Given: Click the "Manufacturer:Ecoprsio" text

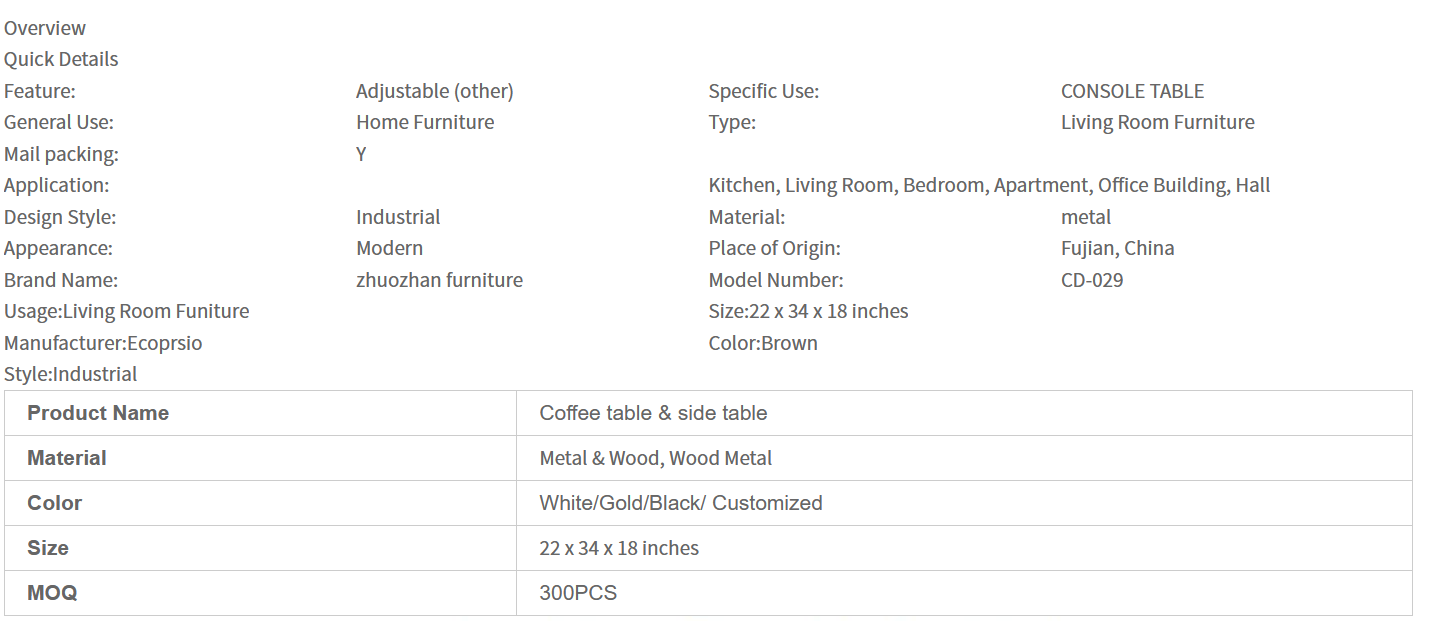Looking at the screenshot, I should point(103,343).
